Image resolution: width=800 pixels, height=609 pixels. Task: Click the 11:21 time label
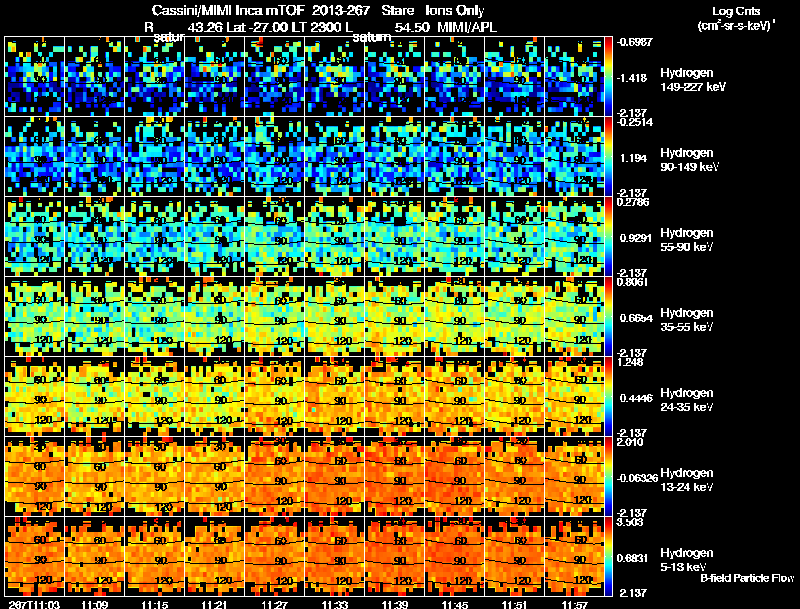pos(215,605)
